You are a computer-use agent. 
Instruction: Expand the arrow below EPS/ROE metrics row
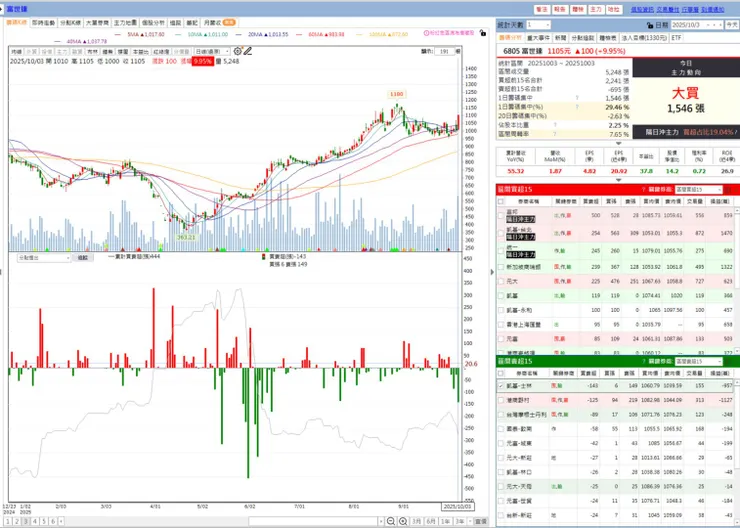(618, 180)
